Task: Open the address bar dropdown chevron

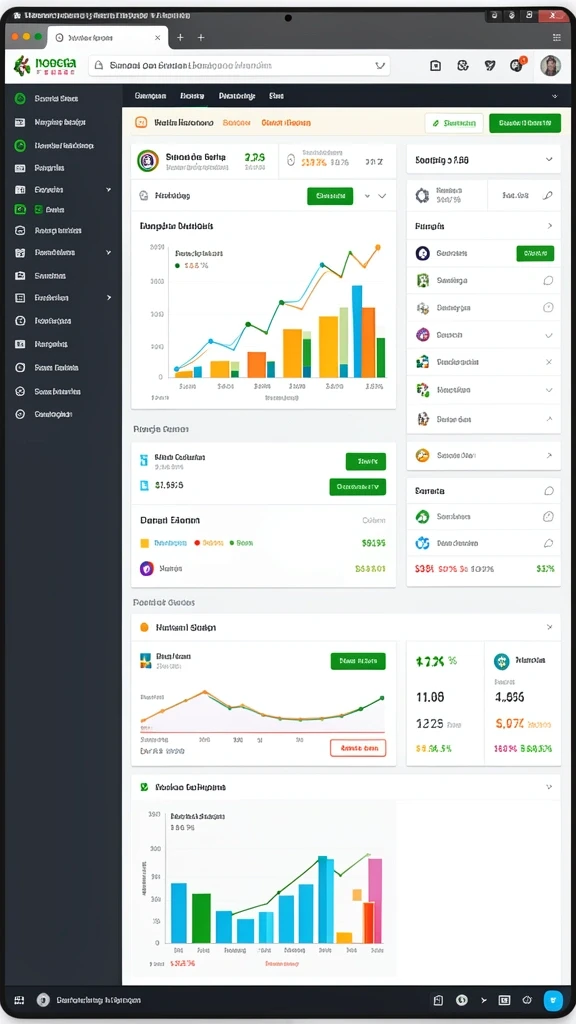Action: pos(379,65)
